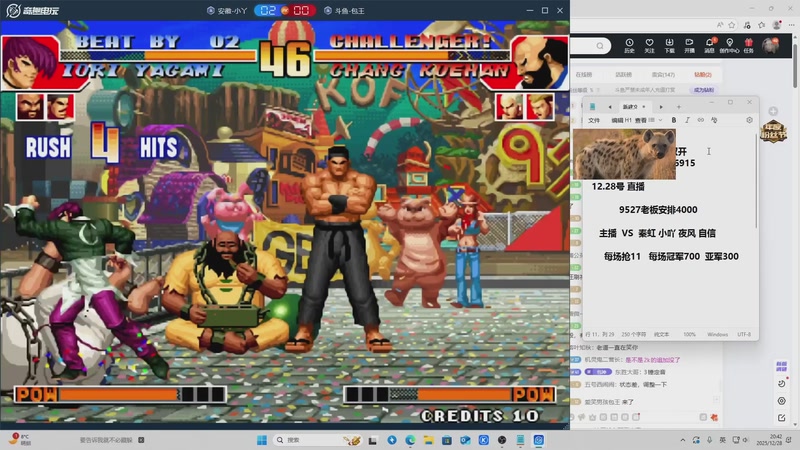Click clear formatting icon in Notepad toolbar
Screen dimensions: 800x450
pyautogui.click(x=714, y=120)
